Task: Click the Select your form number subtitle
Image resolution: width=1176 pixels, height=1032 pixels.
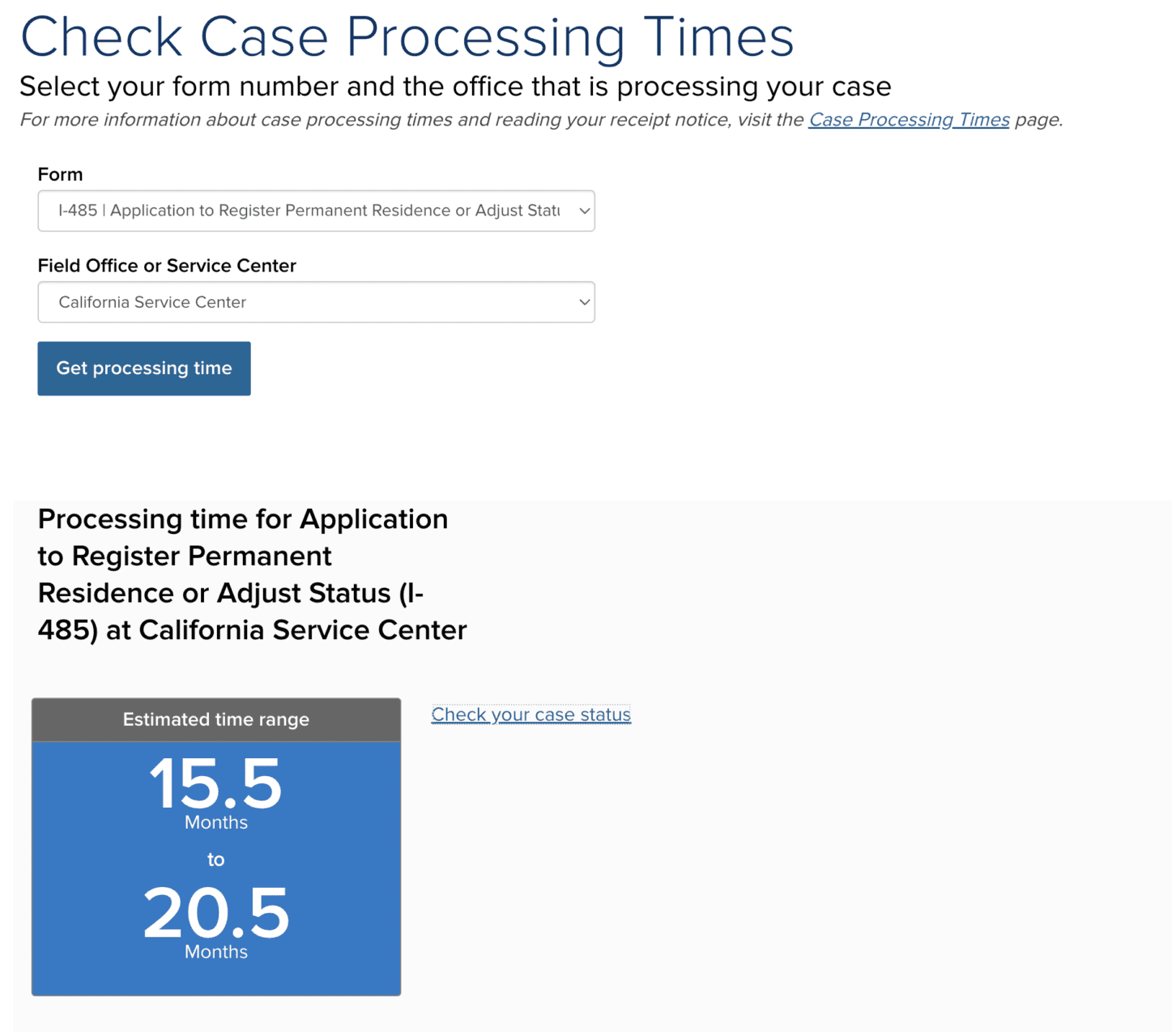Action: (x=454, y=86)
